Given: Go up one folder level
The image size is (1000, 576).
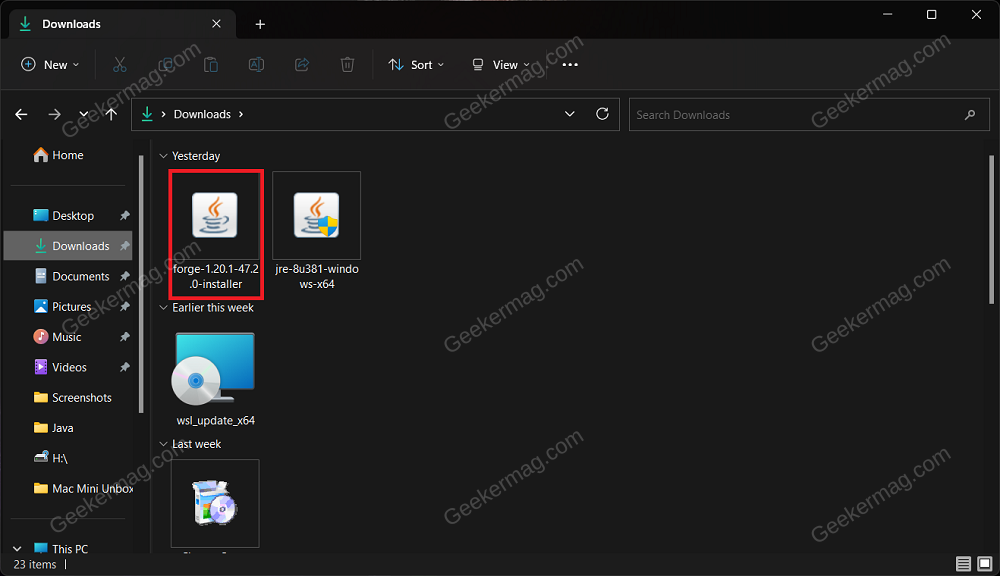Looking at the screenshot, I should pos(112,114).
